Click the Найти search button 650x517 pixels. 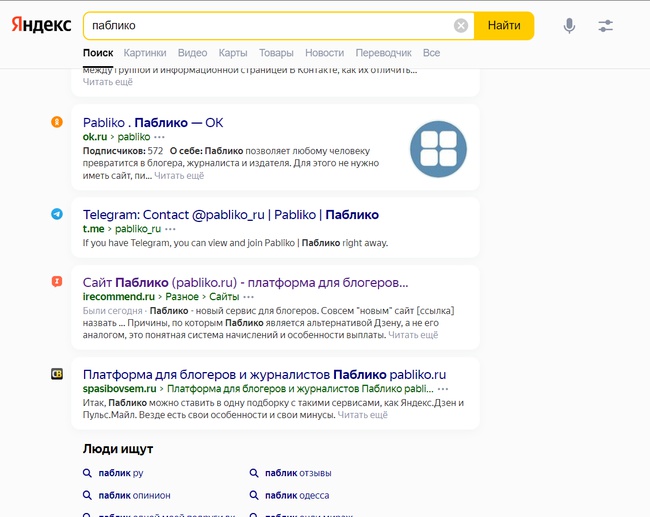click(x=504, y=26)
